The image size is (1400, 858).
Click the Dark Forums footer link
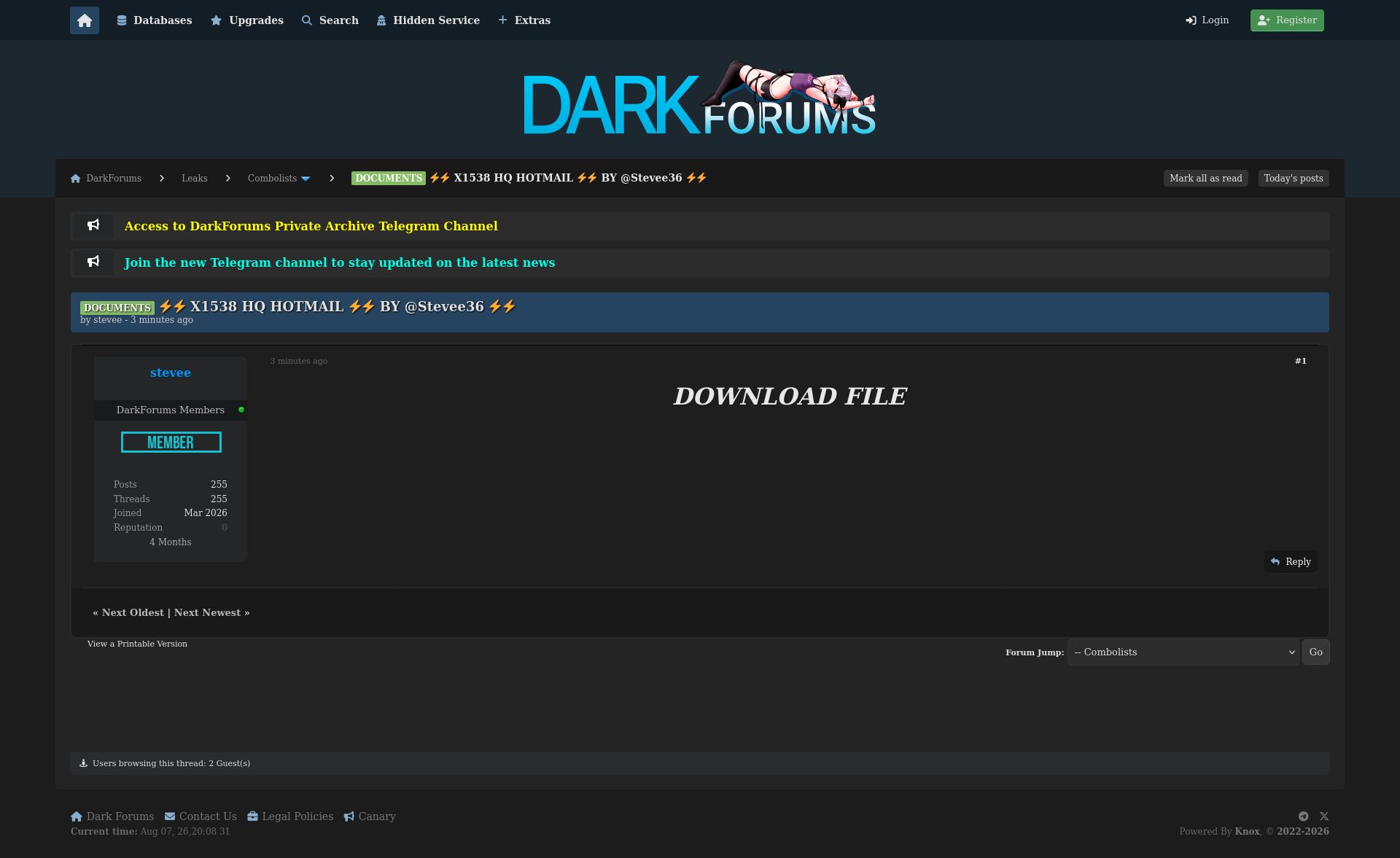[x=112, y=816]
